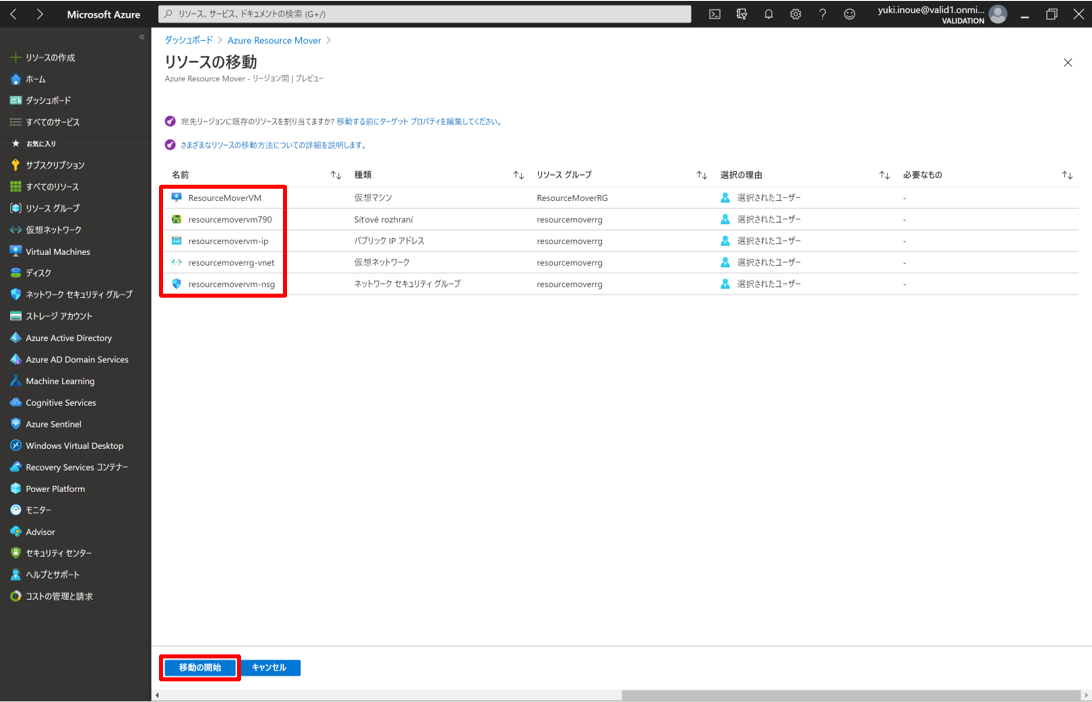This screenshot has width=1092, height=702.
Task: Open the account avatar menu
Action: coord(998,14)
